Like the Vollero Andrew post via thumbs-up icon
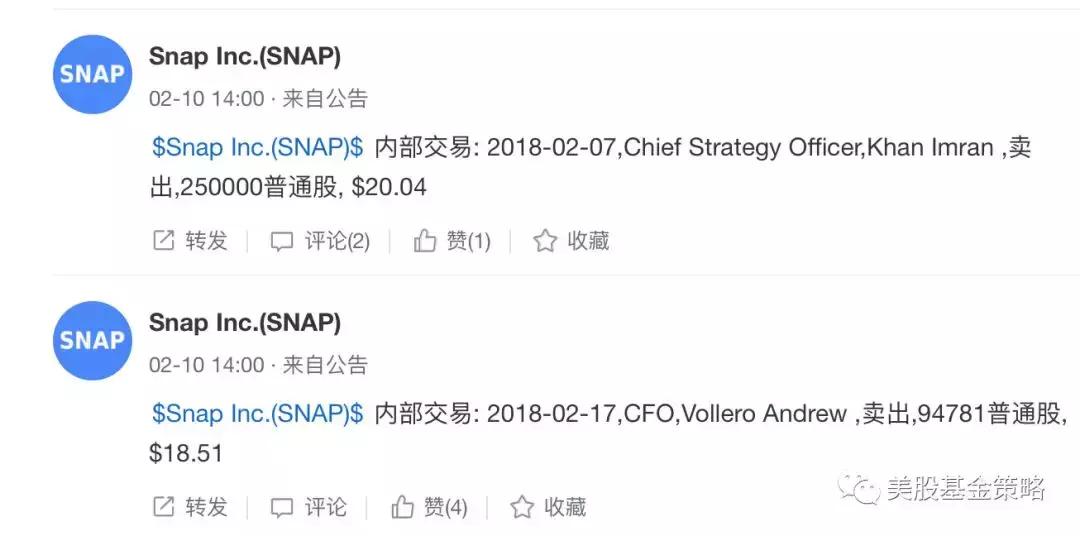This screenshot has width=1080, height=536. [x=402, y=507]
